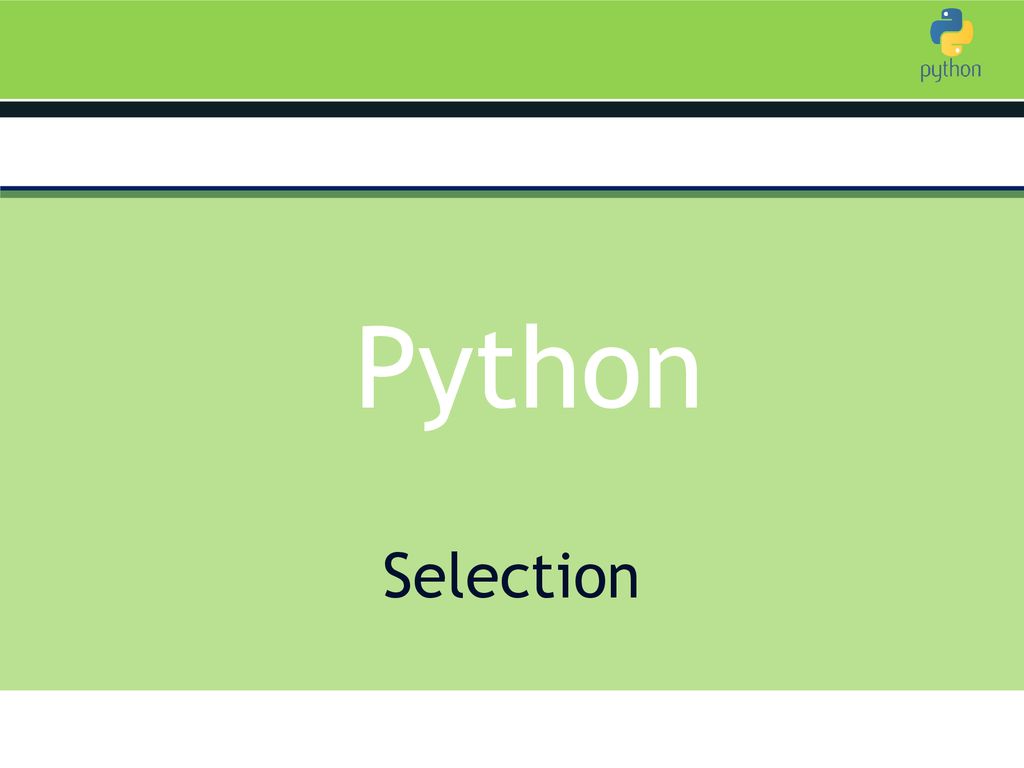Click the letter 'y' in Python title
Screen dimensions: 1024x768
(448, 386)
